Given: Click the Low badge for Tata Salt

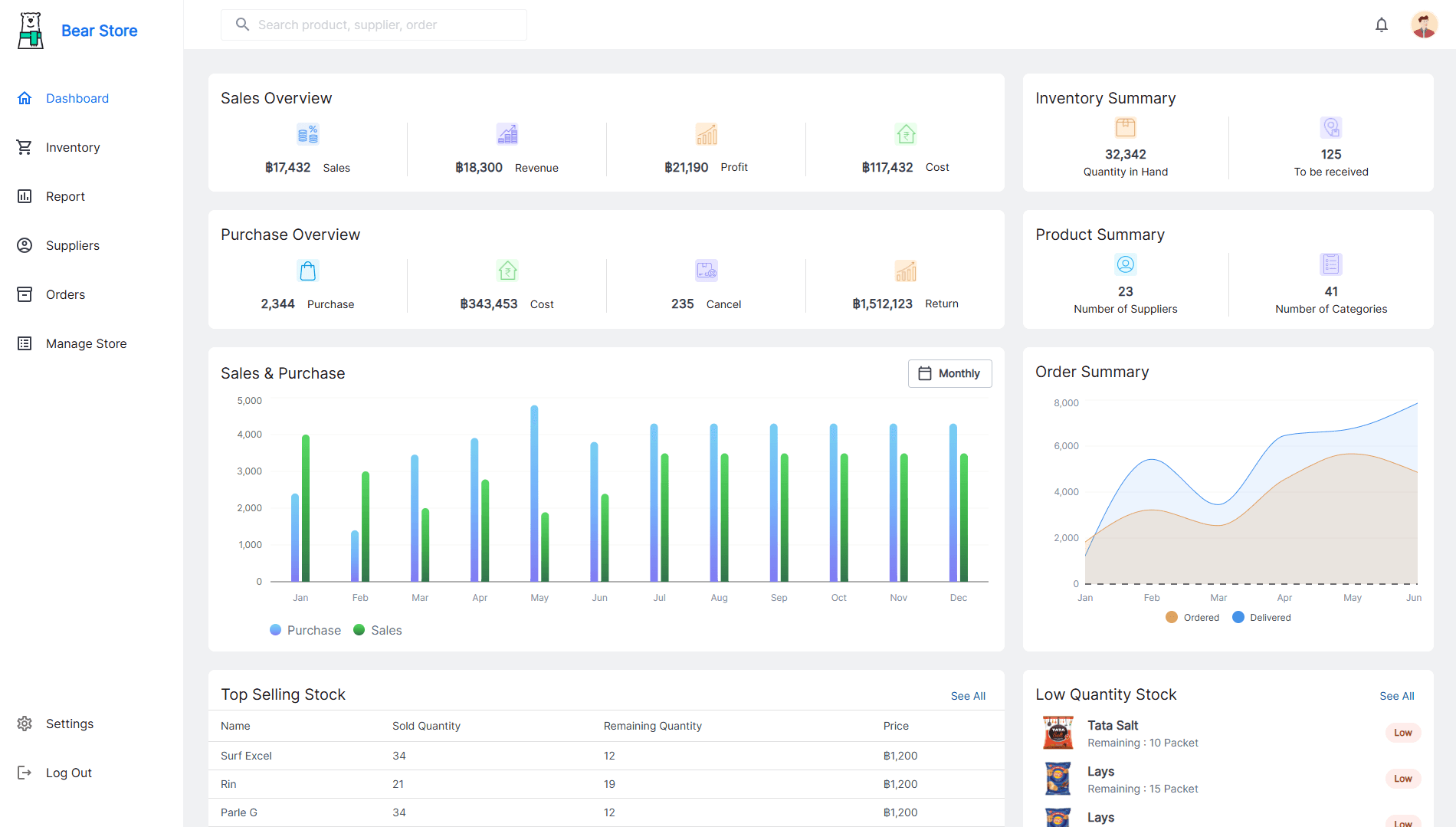Looking at the screenshot, I should (1403, 733).
